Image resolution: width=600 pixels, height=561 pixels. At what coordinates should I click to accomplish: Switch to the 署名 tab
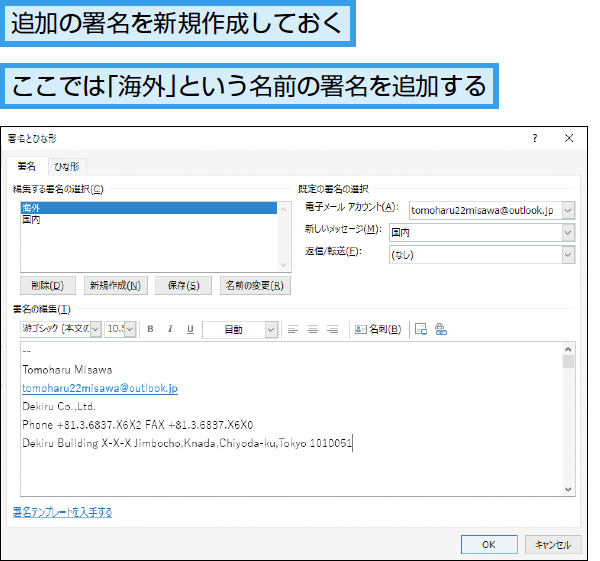point(27,166)
